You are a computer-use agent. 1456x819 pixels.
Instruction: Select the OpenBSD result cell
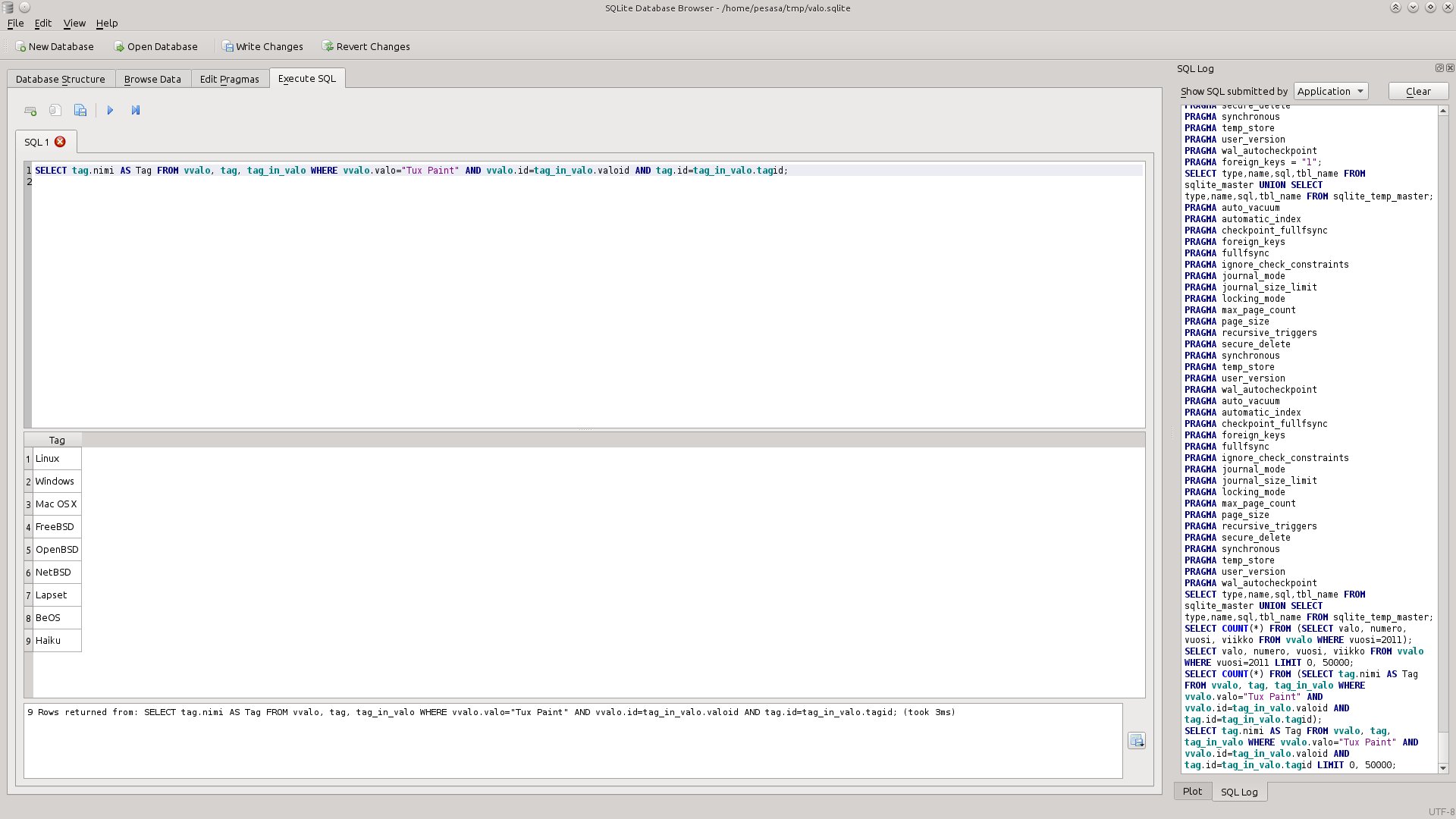[x=57, y=550]
